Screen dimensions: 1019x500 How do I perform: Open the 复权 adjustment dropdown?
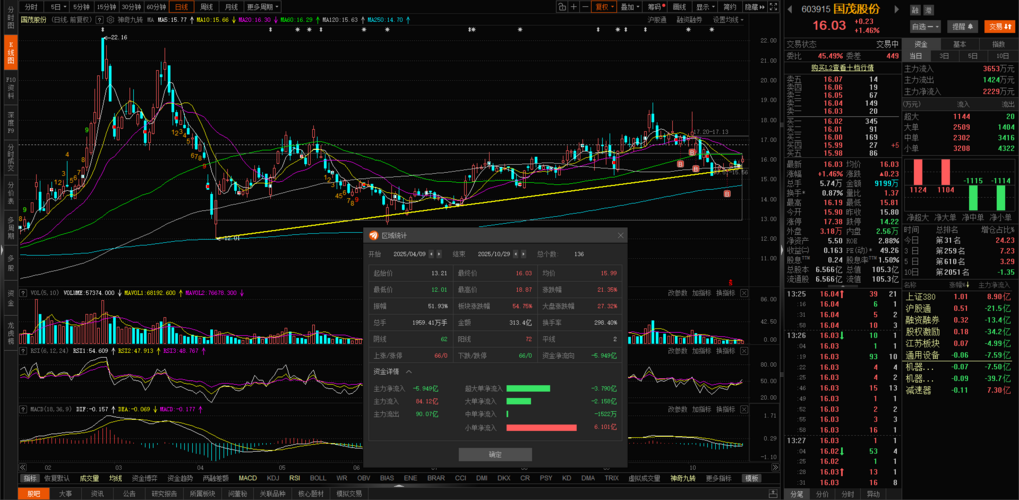click(x=604, y=7)
